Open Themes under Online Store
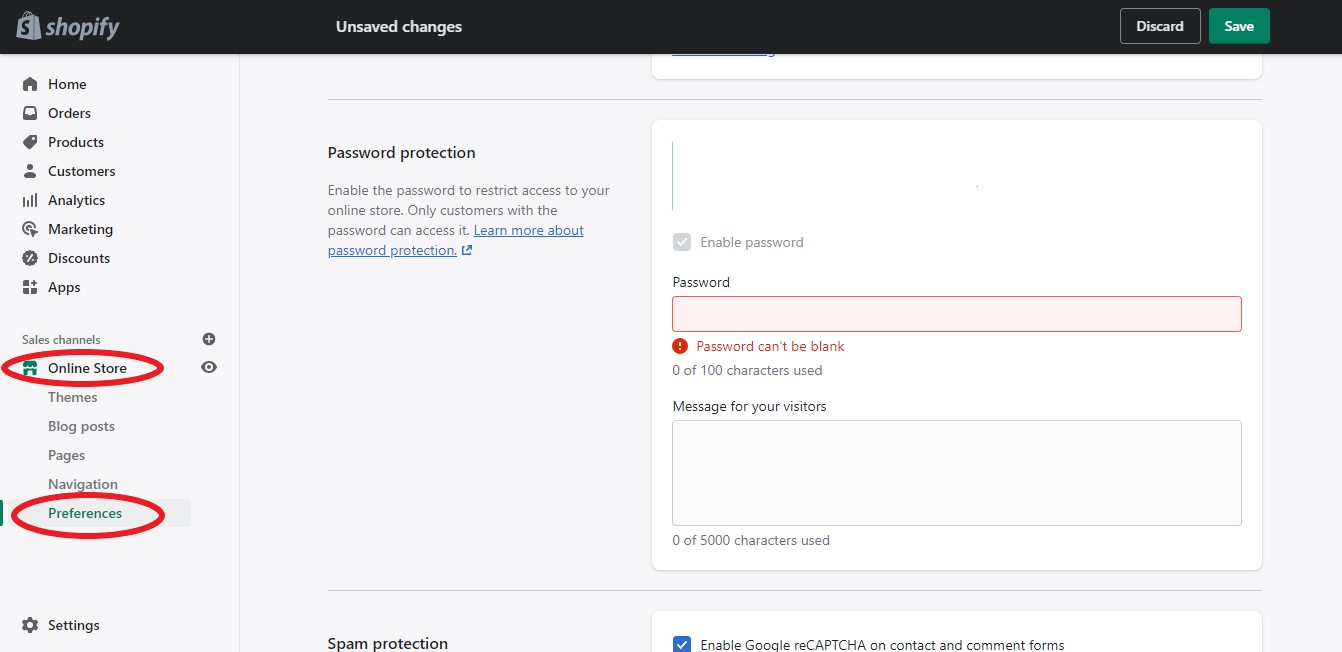 tap(73, 397)
